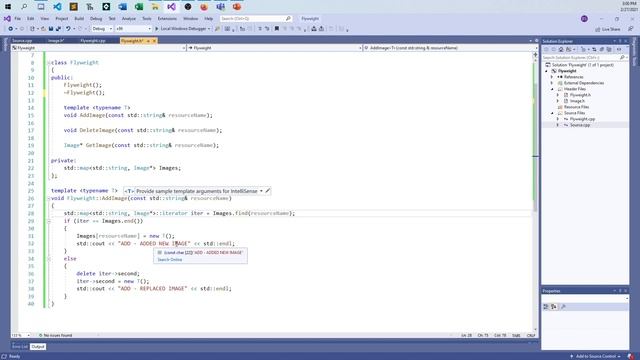
Task: Open the x86 platform dropdown
Action: pos(133,29)
